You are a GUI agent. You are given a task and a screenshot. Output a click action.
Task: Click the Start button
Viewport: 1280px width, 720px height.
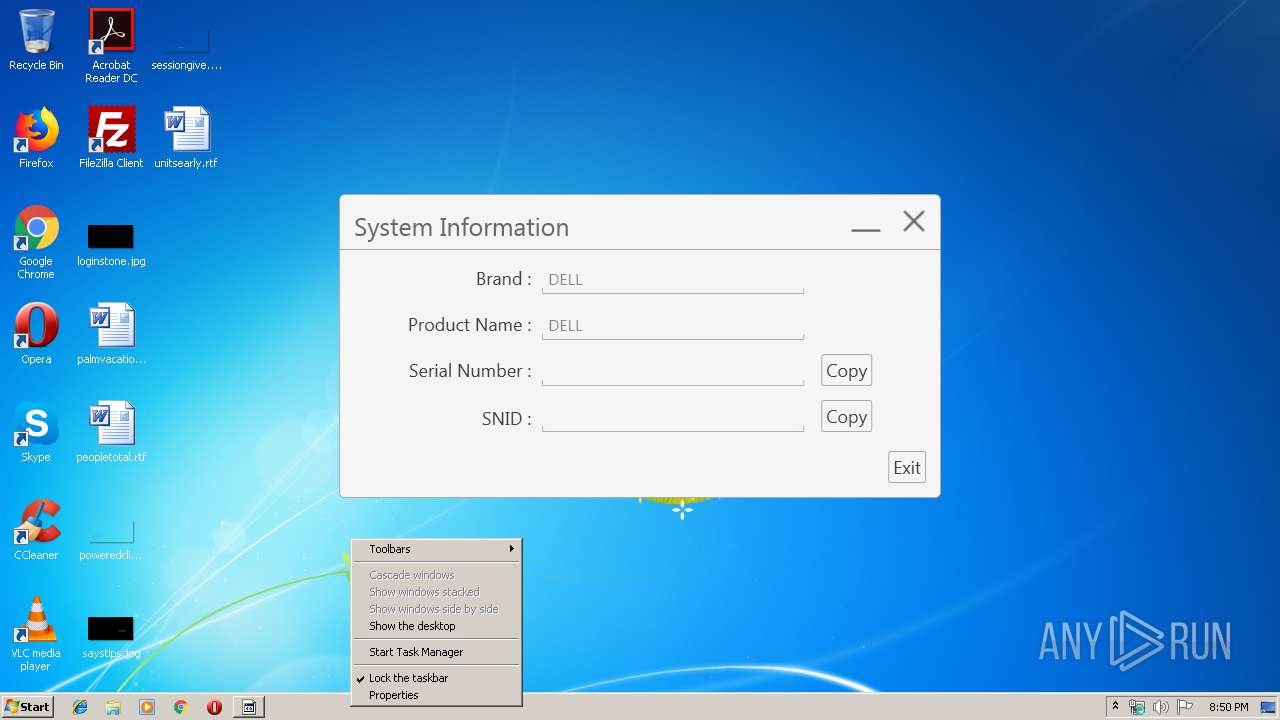28,707
